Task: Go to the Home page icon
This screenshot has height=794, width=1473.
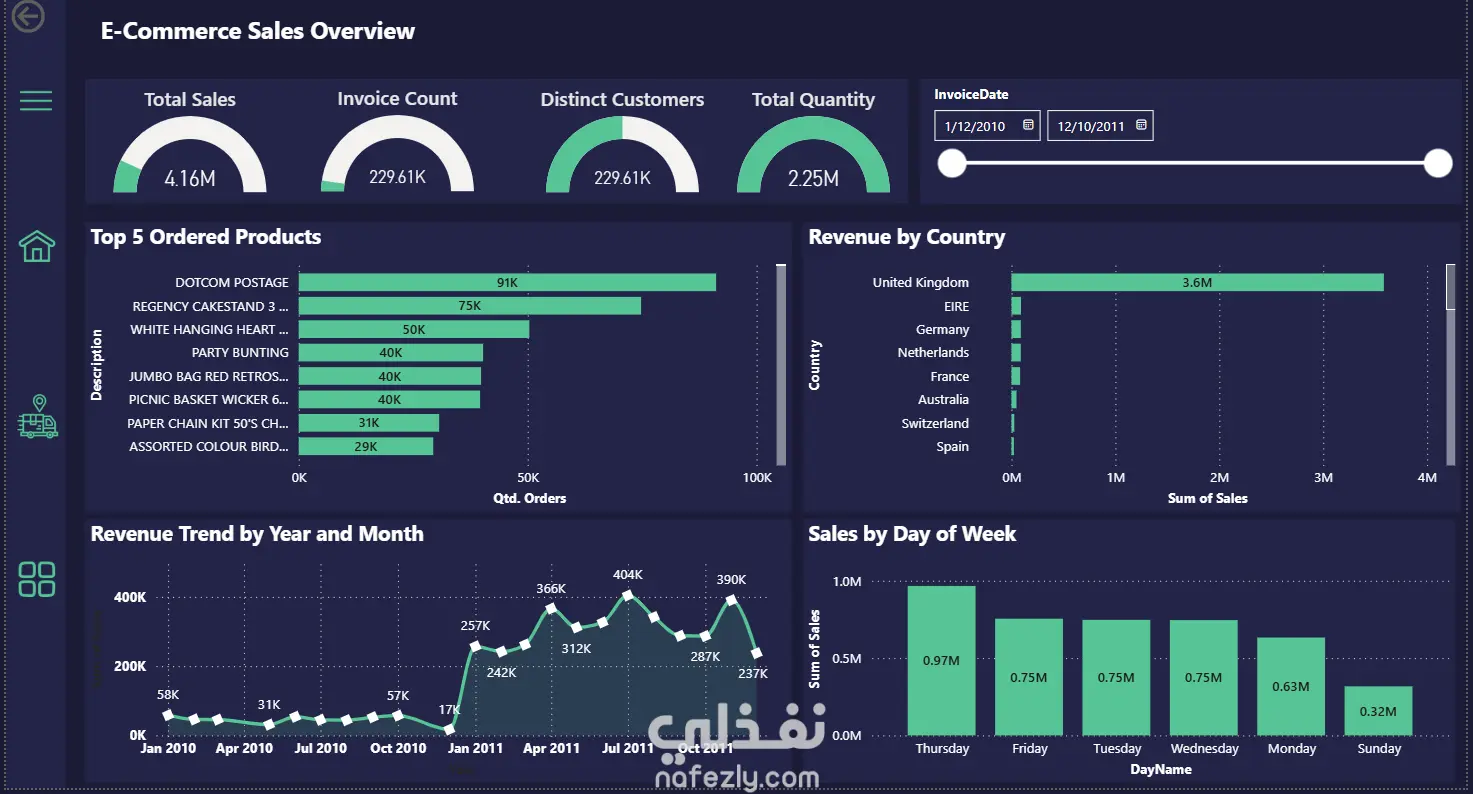Action: click(37, 245)
